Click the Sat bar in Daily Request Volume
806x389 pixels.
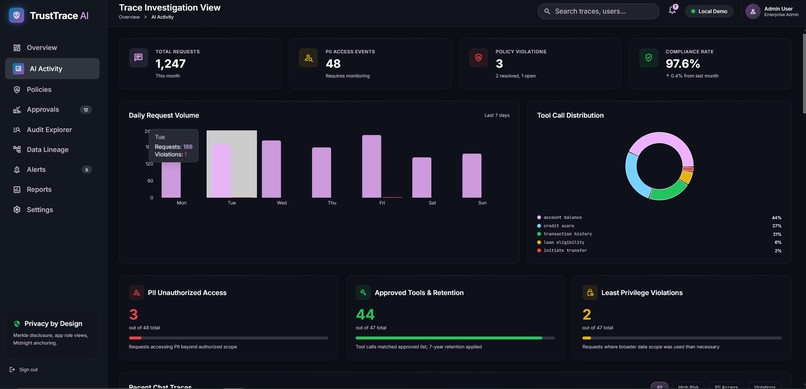click(x=422, y=178)
